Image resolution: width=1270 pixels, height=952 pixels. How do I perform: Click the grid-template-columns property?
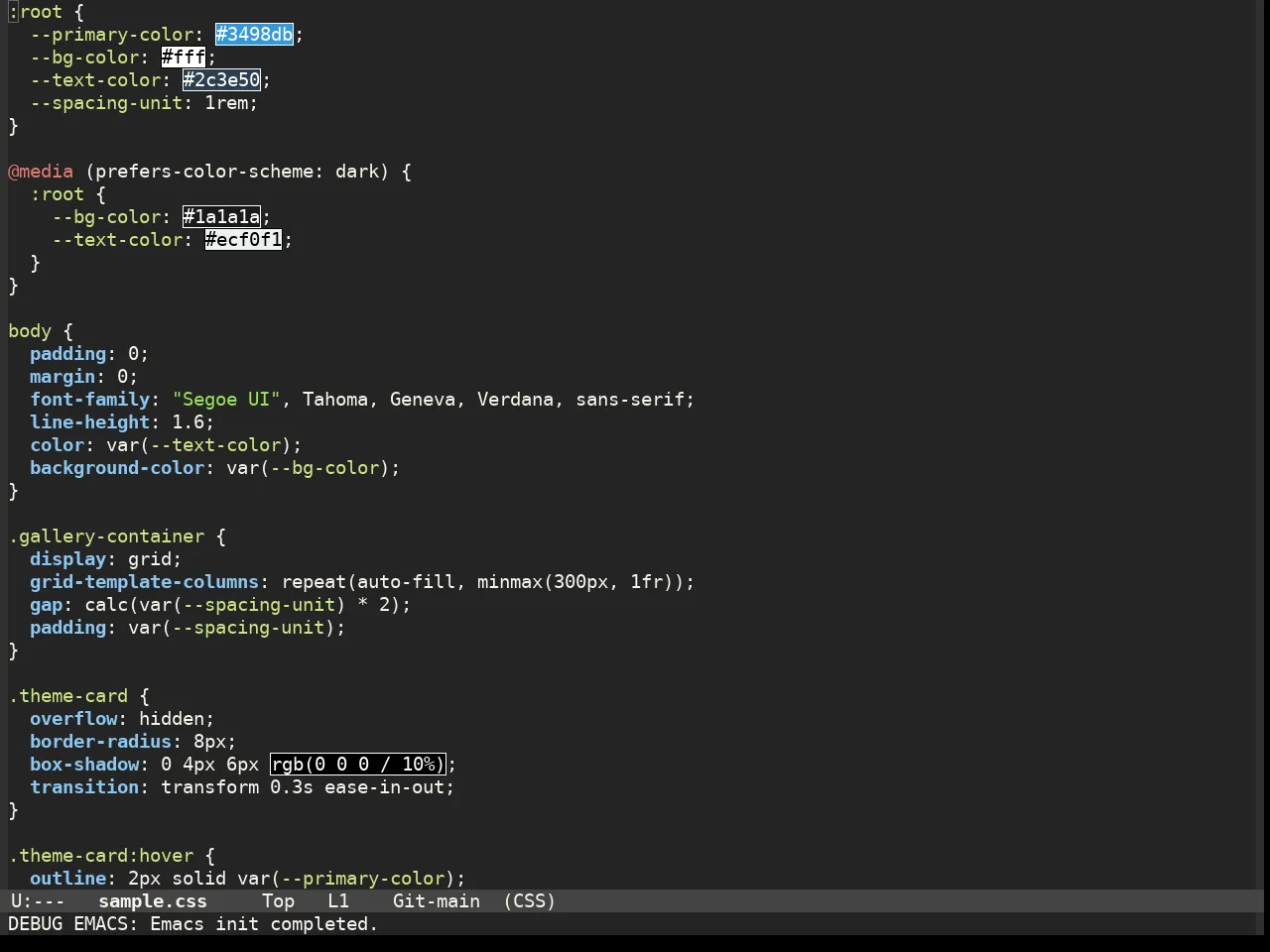coord(144,582)
